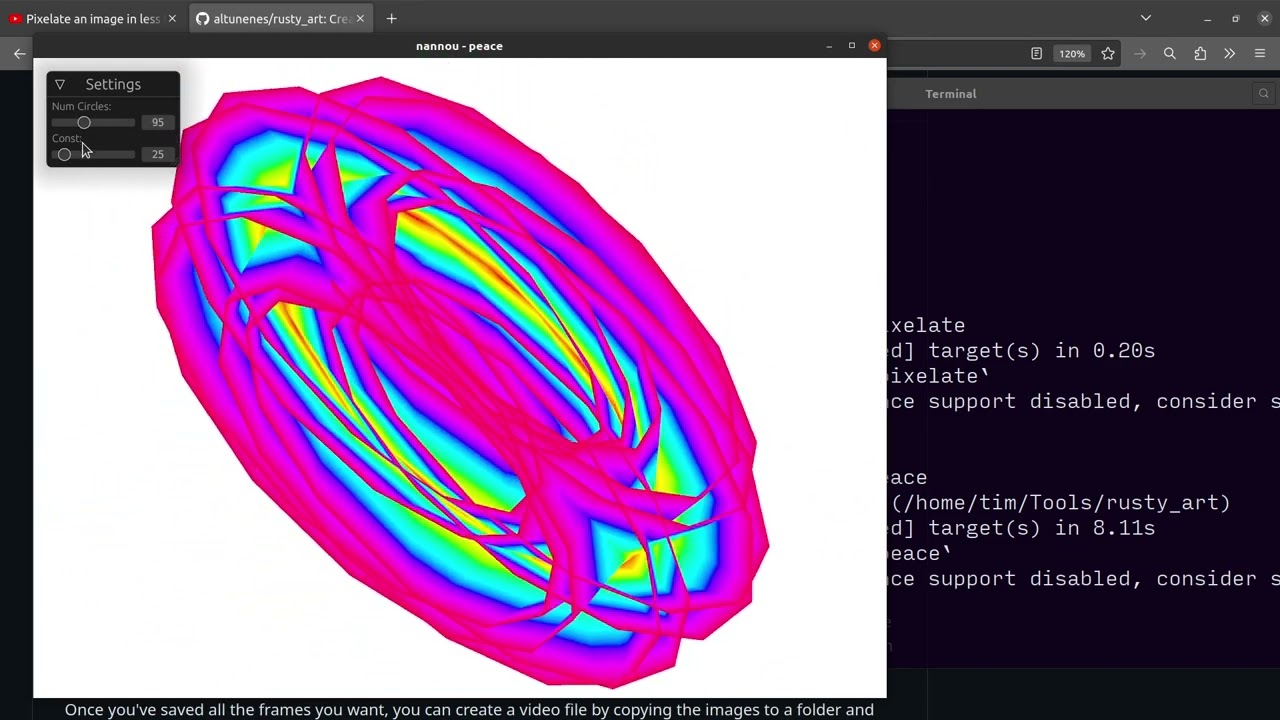Show more toolbar tools chevron
The height and width of the screenshot is (720, 1280).
coord(1229,53)
